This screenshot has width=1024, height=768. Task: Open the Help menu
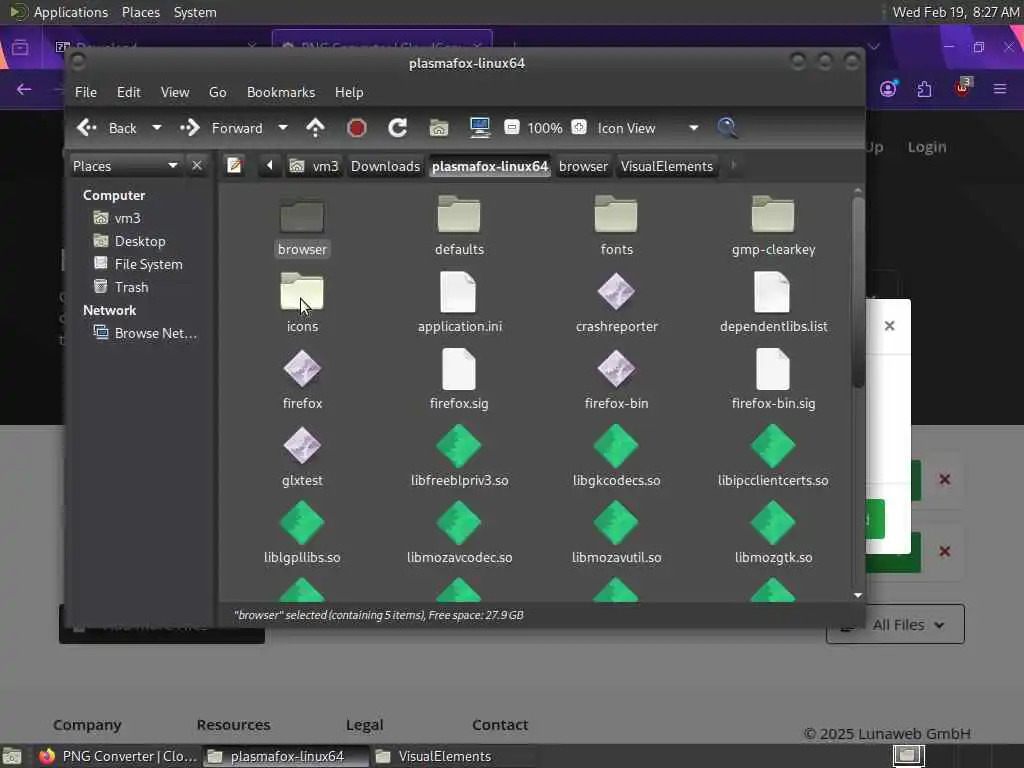coord(349,92)
